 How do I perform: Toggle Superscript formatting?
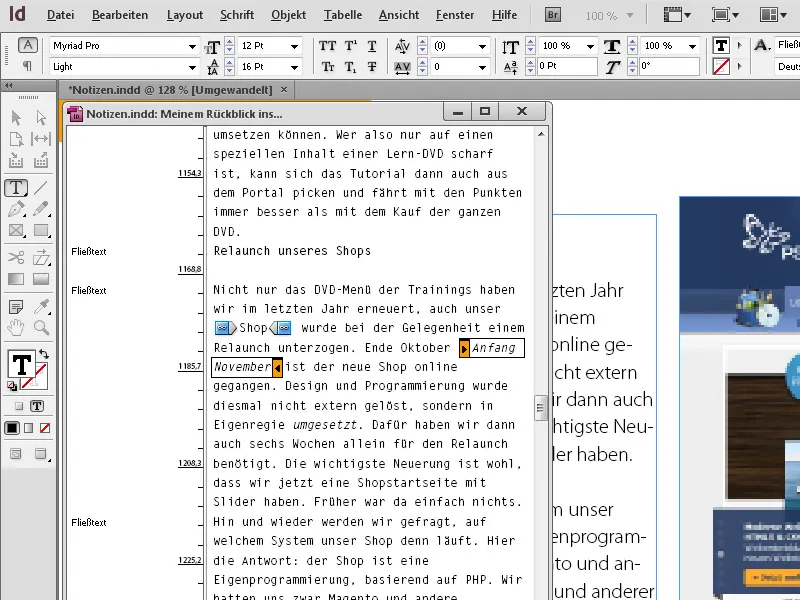point(351,46)
